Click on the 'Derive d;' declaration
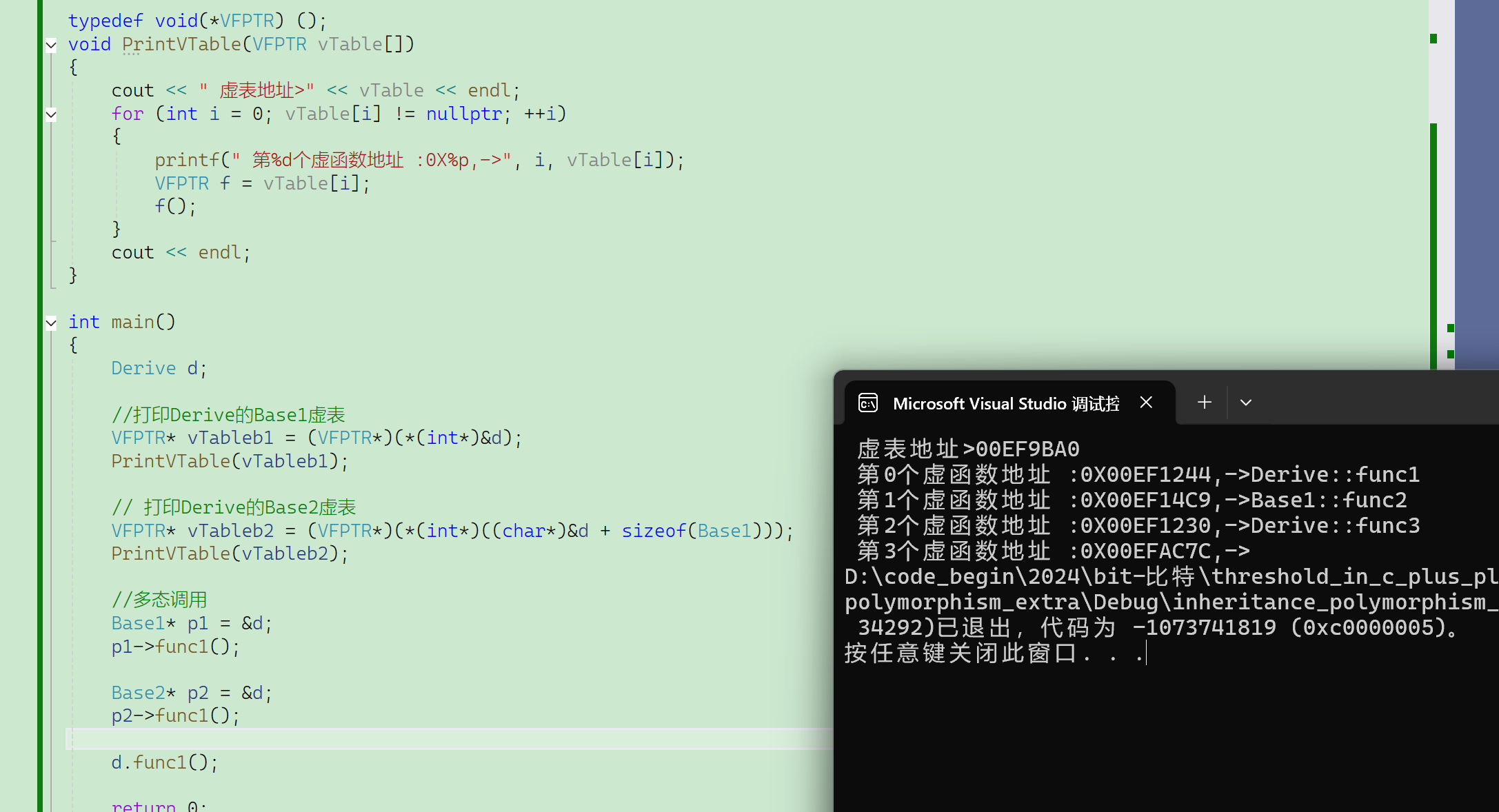 159,369
